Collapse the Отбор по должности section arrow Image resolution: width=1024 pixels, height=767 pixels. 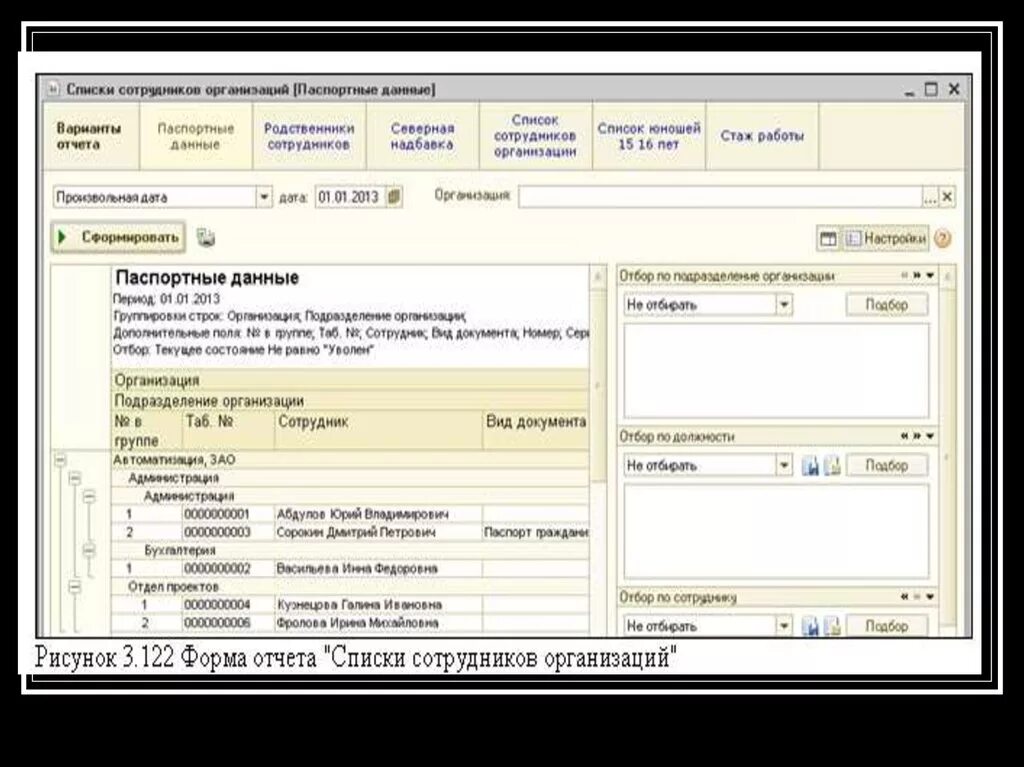pyautogui.click(x=931, y=436)
